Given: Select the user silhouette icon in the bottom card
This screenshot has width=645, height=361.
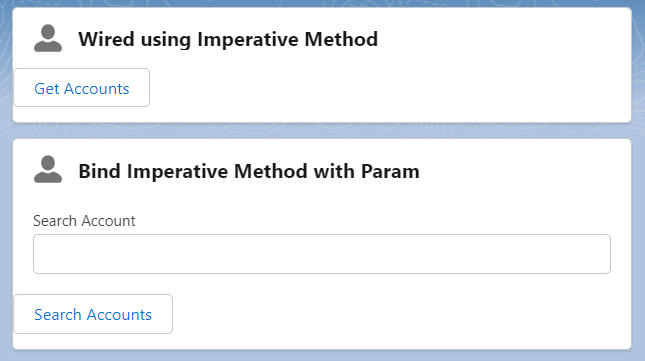Looking at the screenshot, I should pos(48,169).
